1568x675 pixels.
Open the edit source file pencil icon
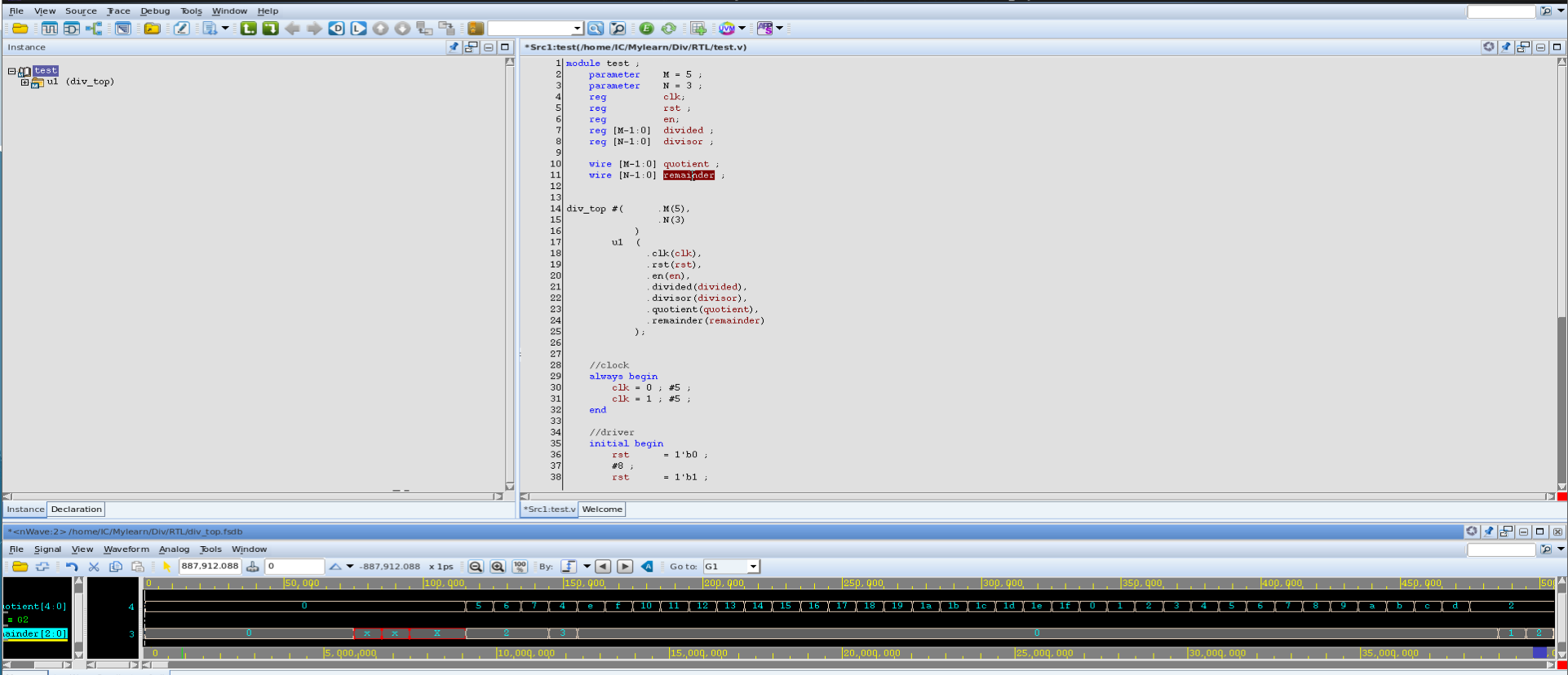point(181,29)
